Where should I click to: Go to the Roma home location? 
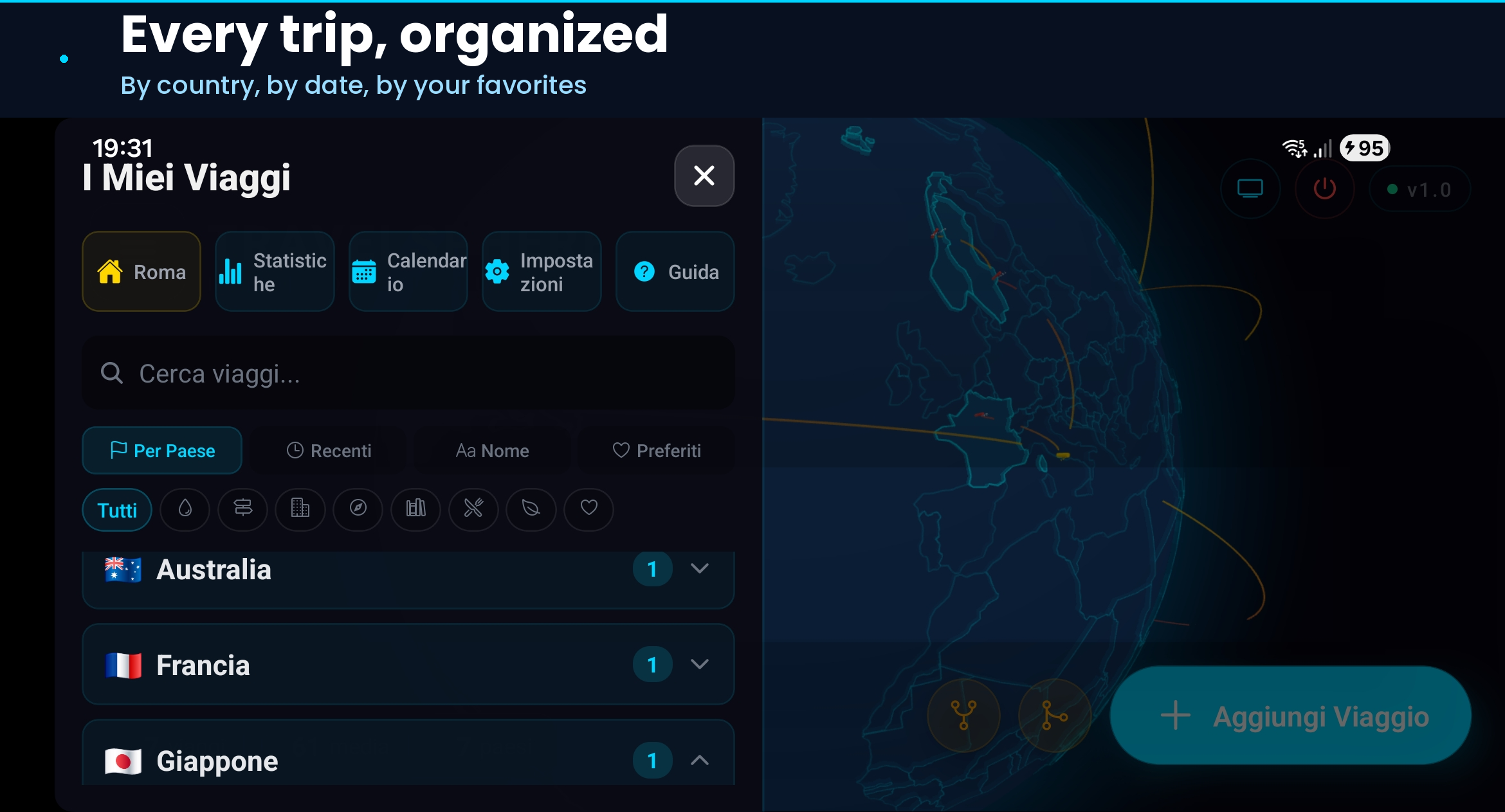tap(141, 271)
